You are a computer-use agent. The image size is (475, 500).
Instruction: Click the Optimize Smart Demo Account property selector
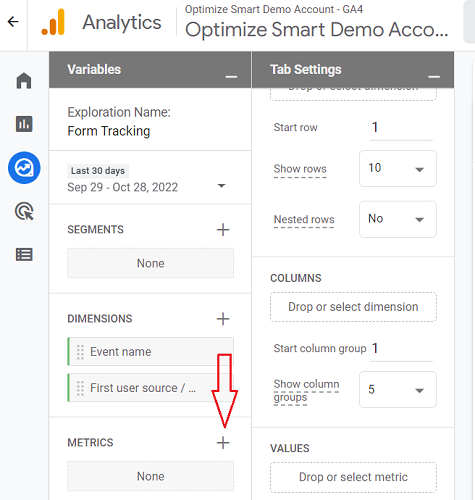coord(317,29)
